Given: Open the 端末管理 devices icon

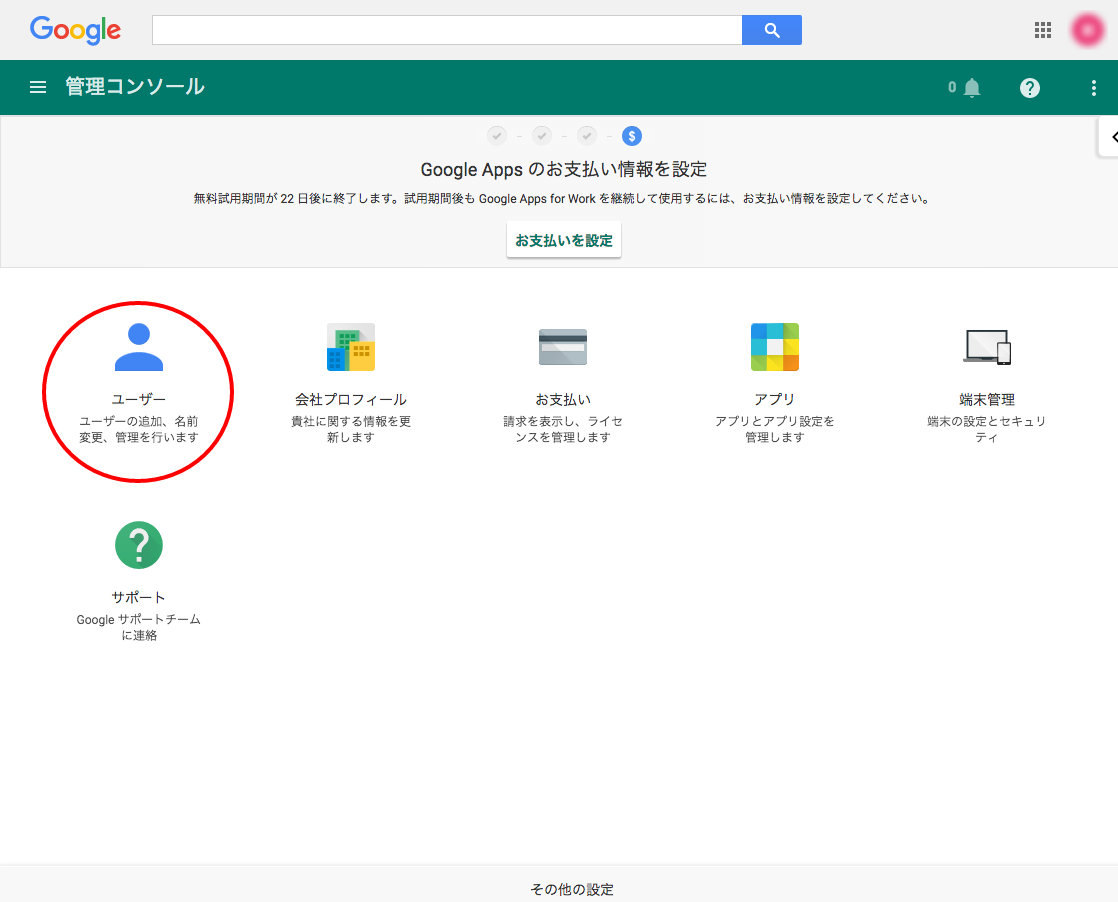Looking at the screenshot, I should [x=987, y=347].
